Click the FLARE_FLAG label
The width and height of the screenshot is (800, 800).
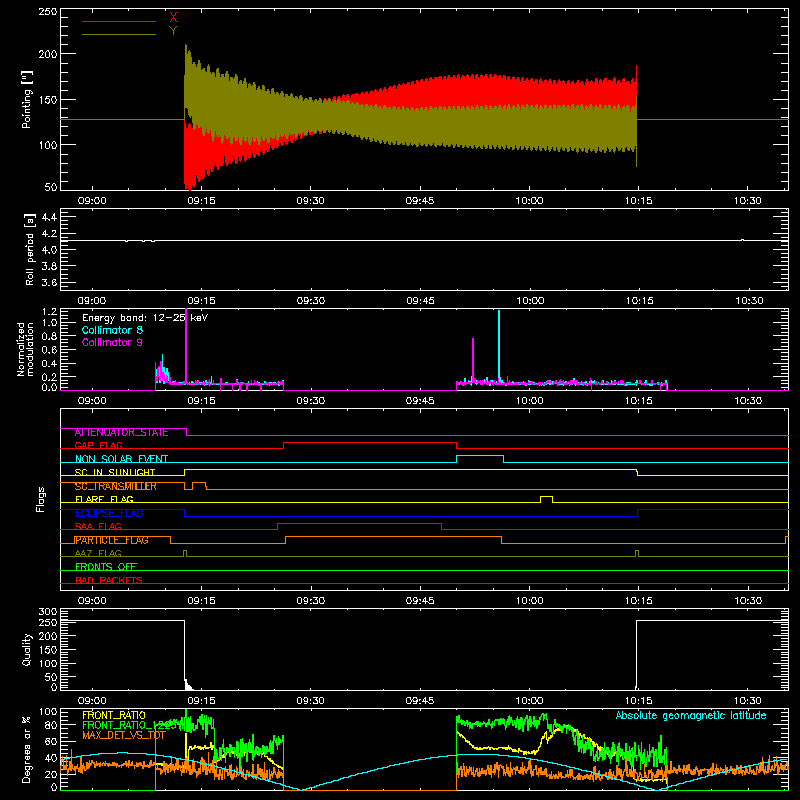(104, 499)
